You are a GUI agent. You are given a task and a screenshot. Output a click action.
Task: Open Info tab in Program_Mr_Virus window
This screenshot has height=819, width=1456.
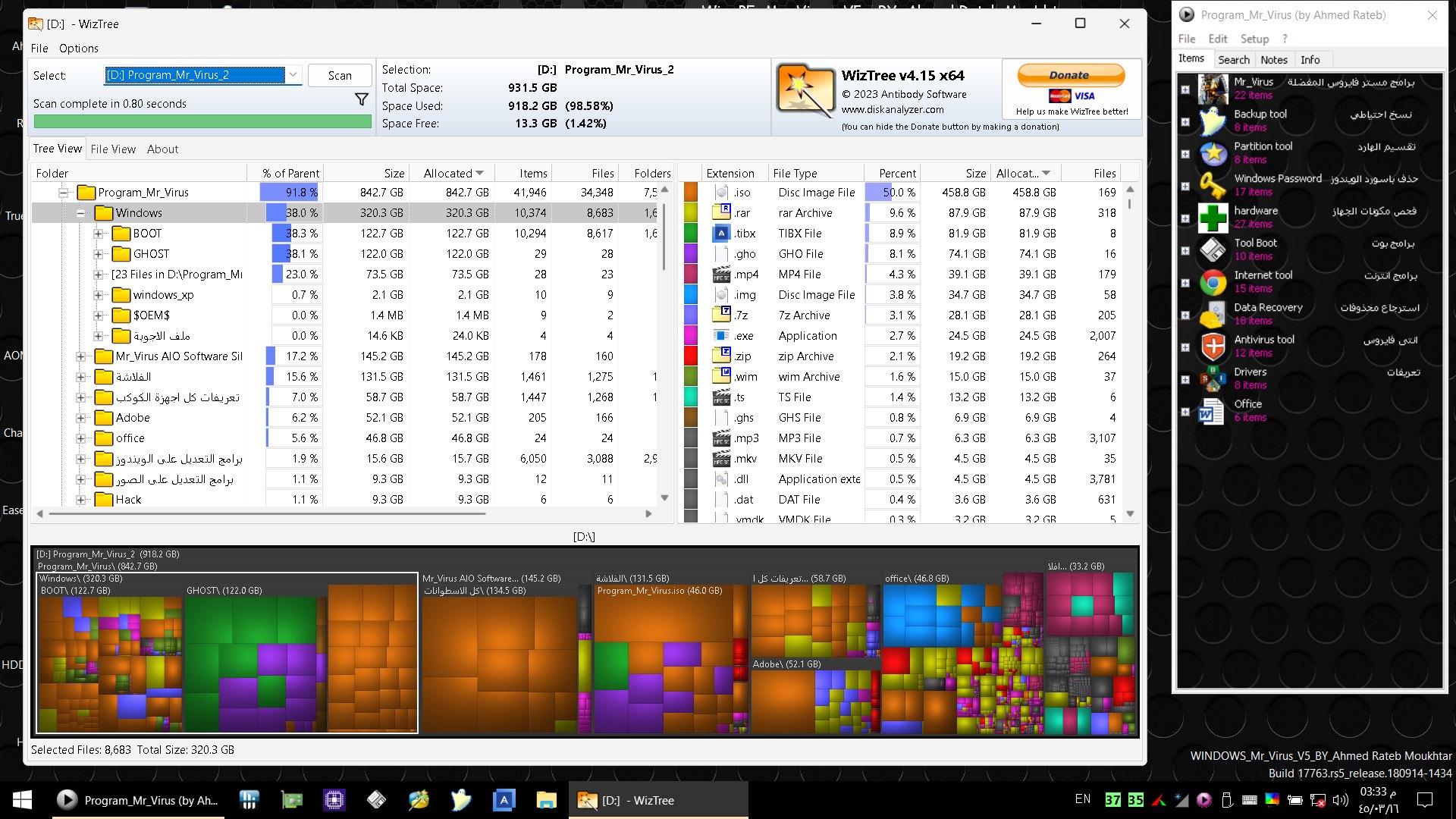pos(1310,60)
